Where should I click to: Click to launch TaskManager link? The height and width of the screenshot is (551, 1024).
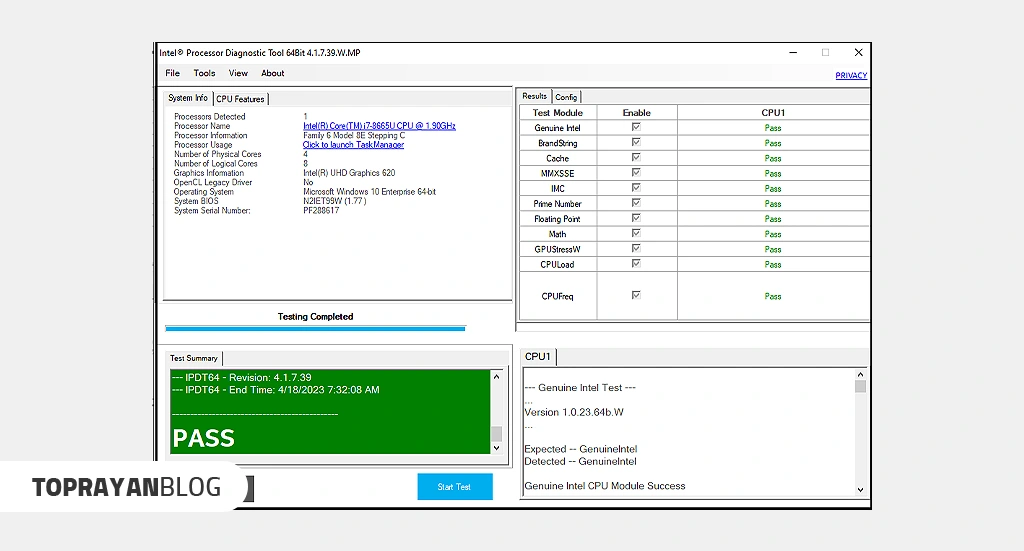353,145
